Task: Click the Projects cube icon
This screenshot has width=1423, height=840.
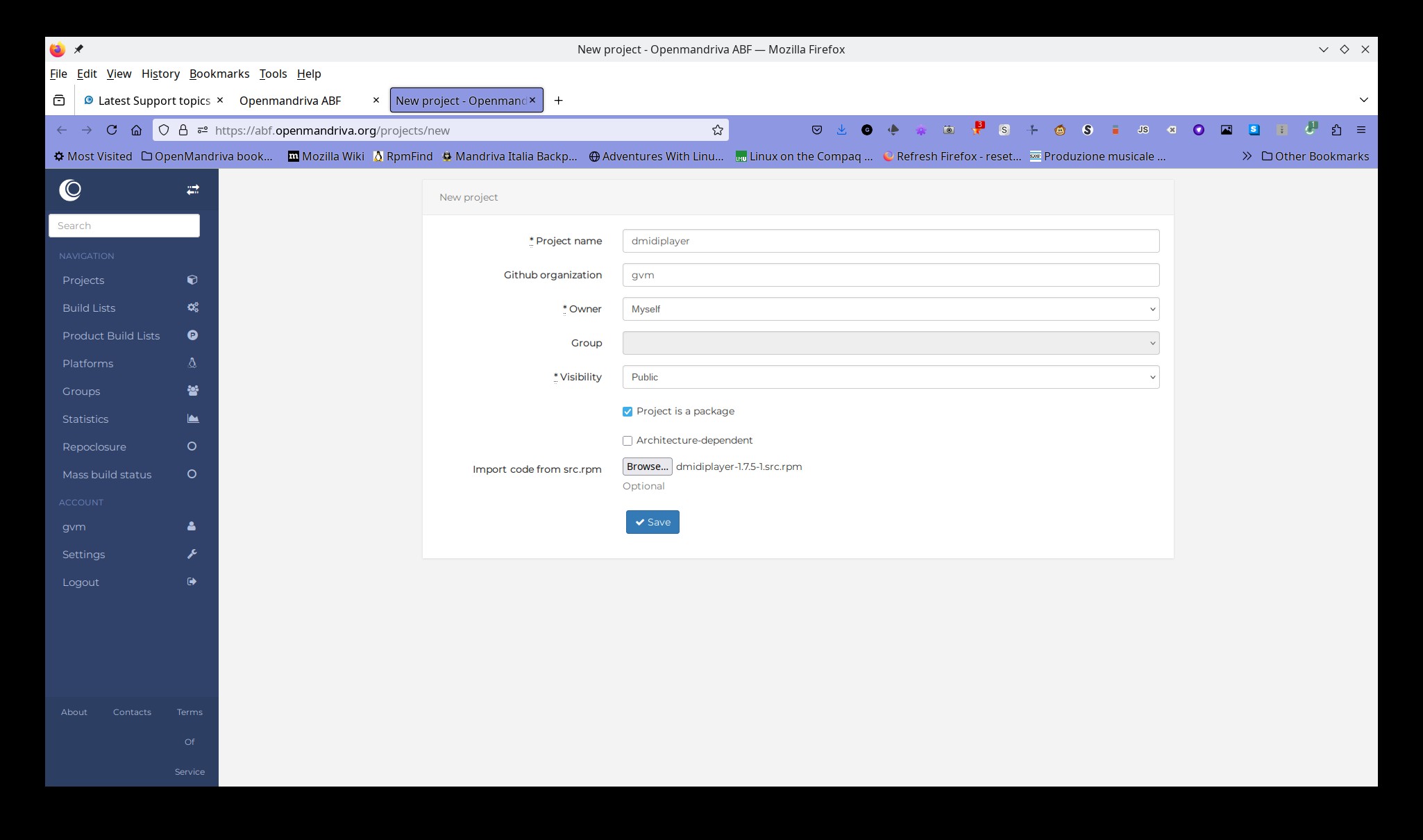Action: 192,280
